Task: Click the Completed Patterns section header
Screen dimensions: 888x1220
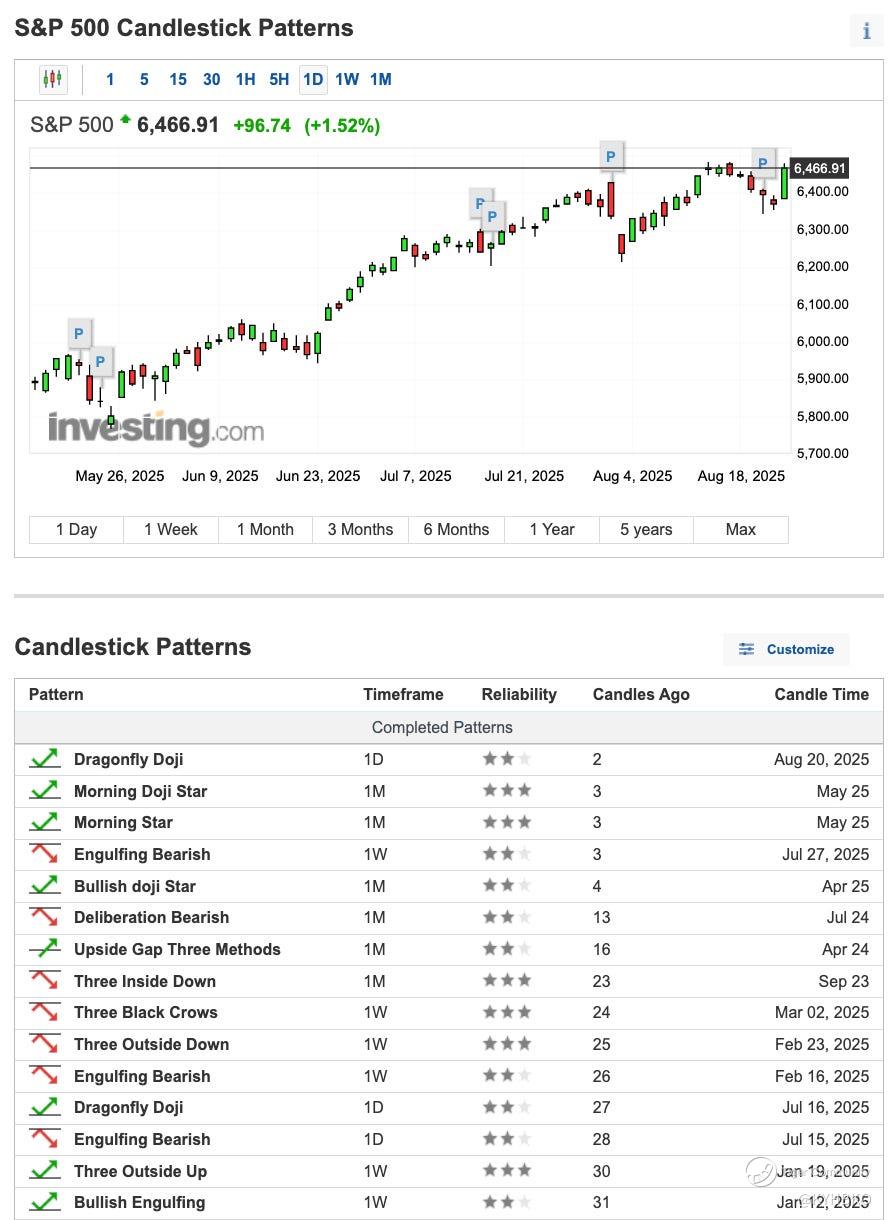Action: tap(442, 727)
